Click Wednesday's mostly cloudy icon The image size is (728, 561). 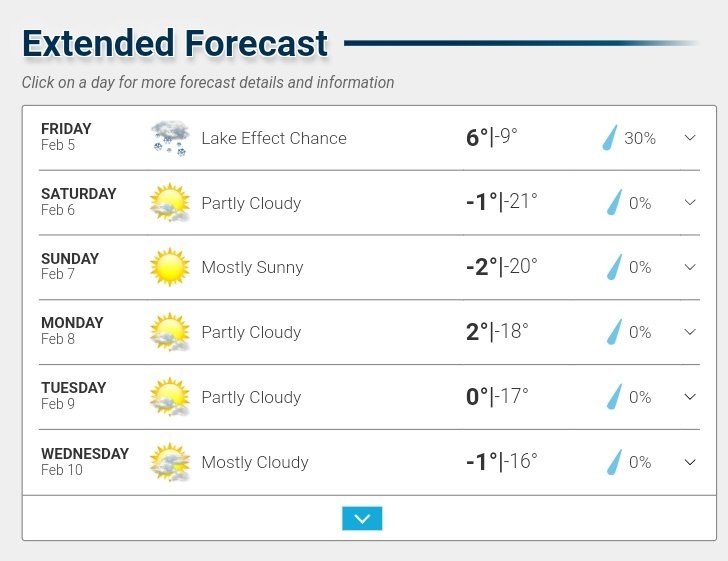[170, 462]
